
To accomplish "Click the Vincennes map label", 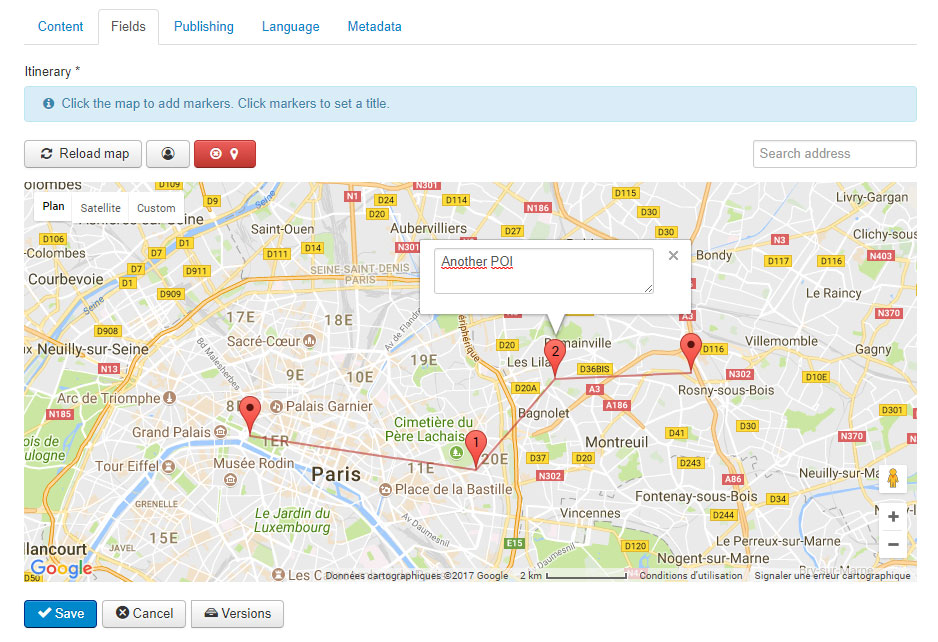I will 590,513.
